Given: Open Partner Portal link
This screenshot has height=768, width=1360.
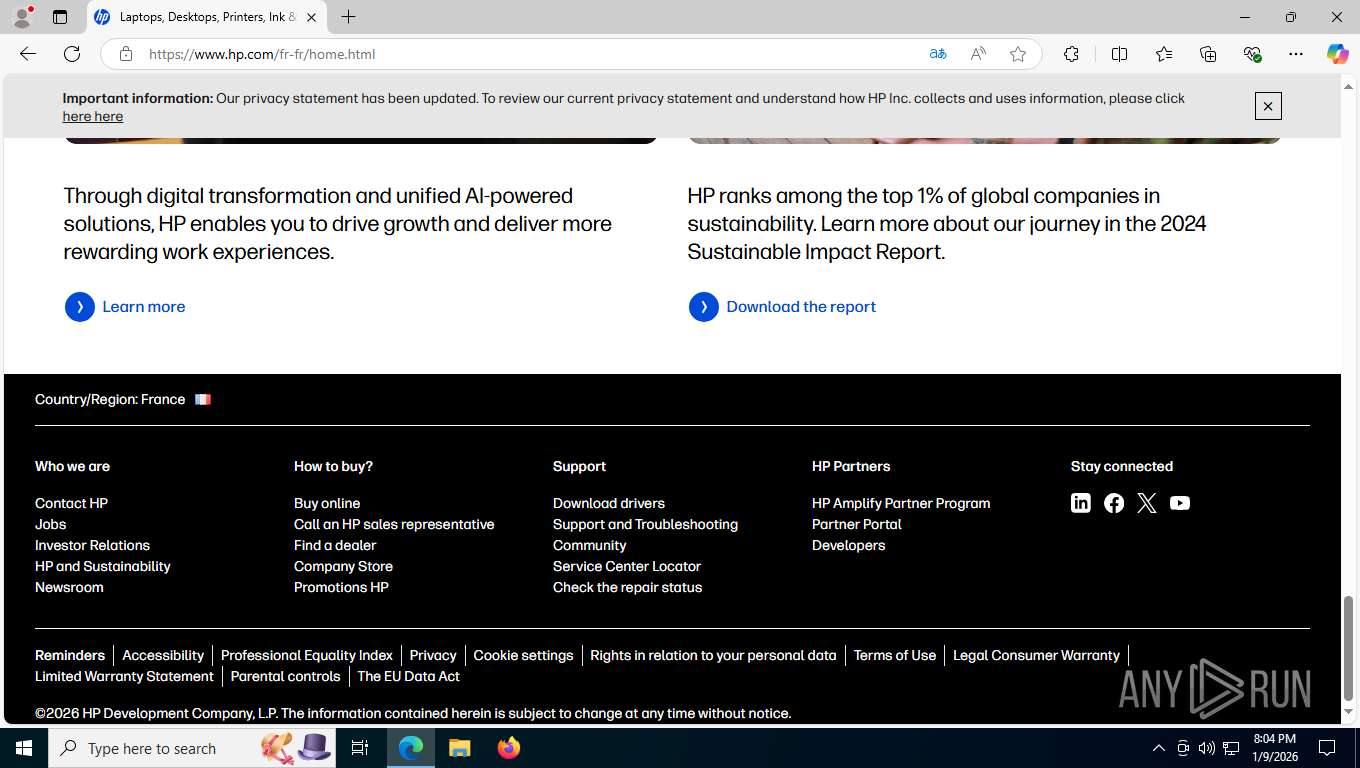Looking at the screenshot, I should 857,524.
